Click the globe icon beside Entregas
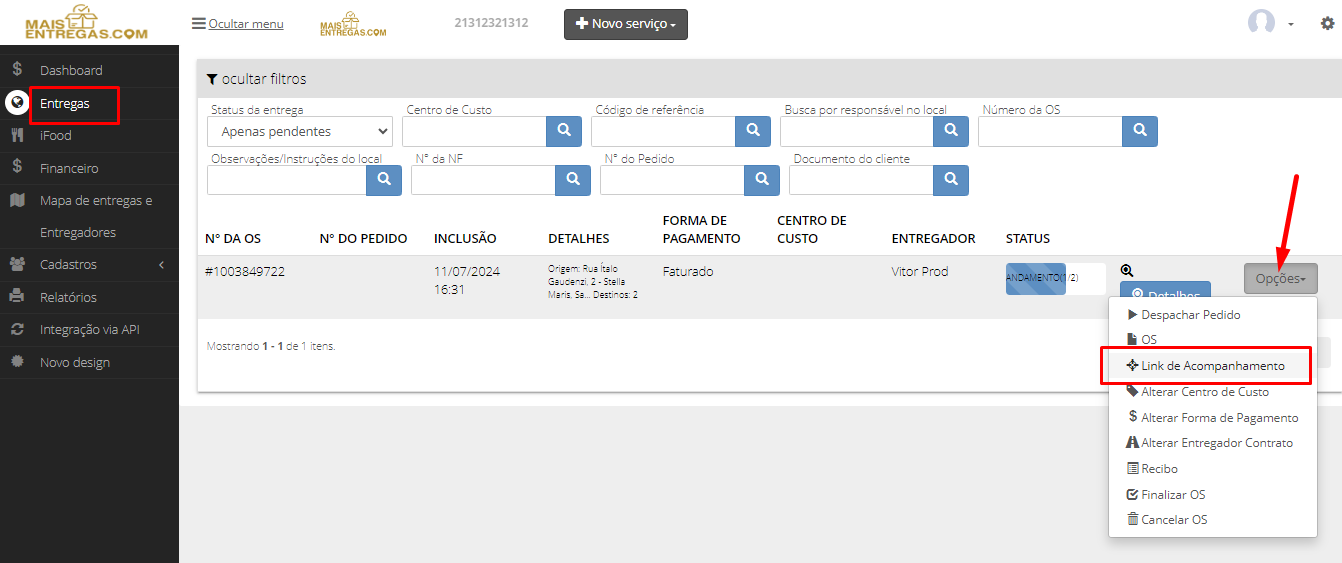This screenshot has height=563, width=1342. click(17, 103)
